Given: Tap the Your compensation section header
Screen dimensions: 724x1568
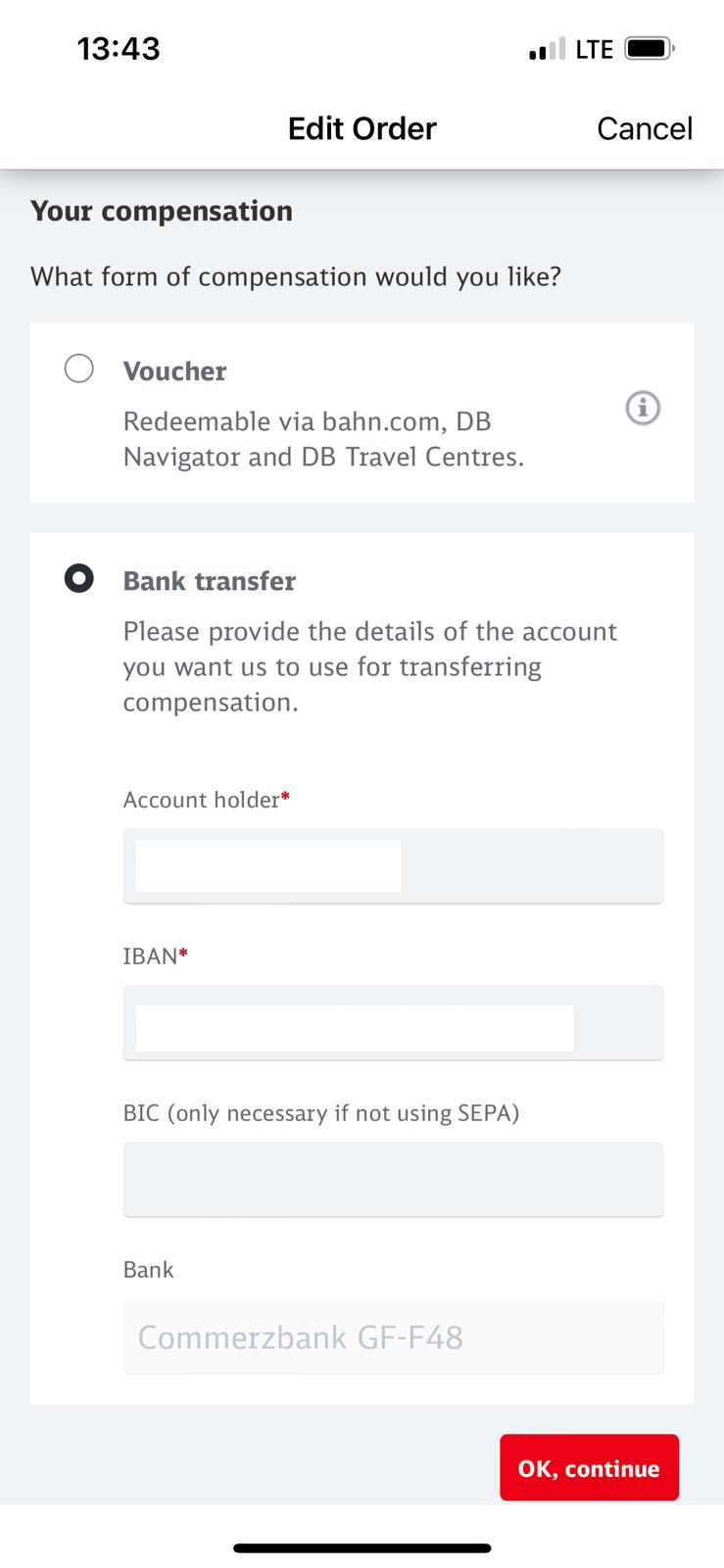Looking at the screenshot, I should point(161,211).
